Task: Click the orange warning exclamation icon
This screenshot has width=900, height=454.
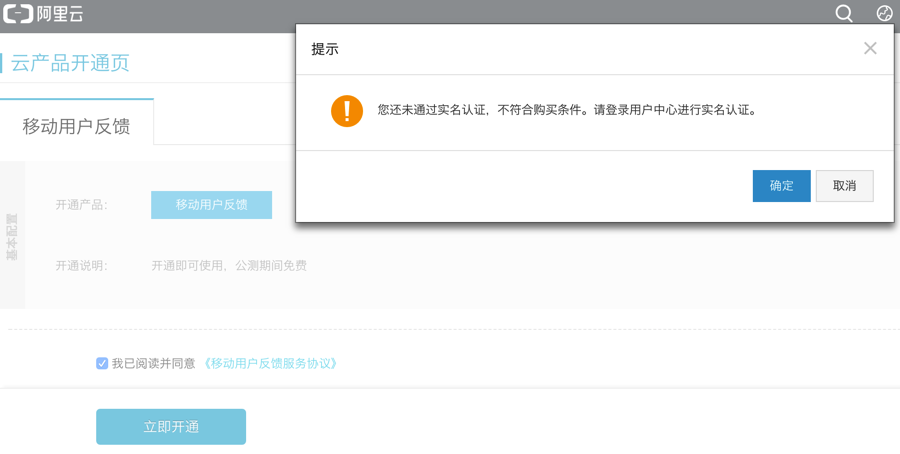Action: 347,111
